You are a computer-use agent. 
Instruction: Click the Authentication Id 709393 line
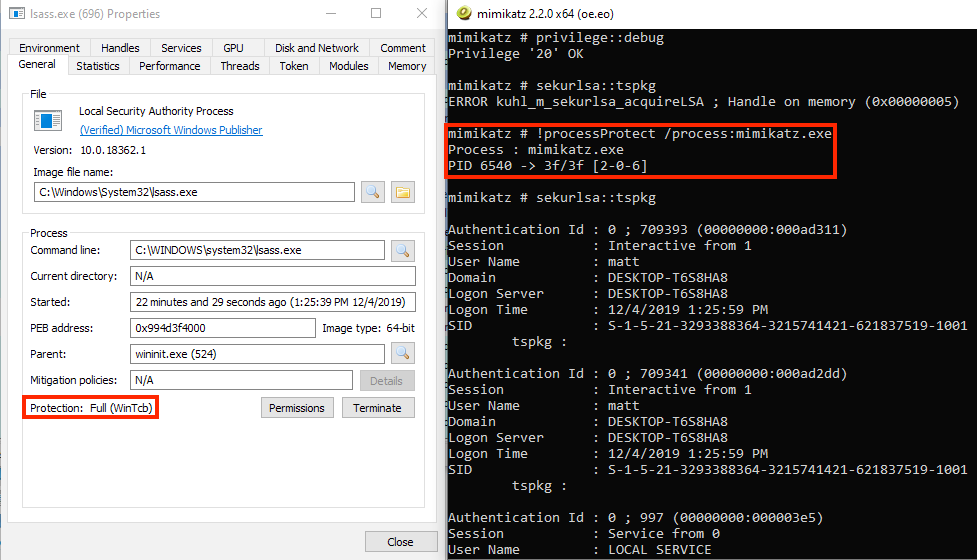click(x=647, y=229)
